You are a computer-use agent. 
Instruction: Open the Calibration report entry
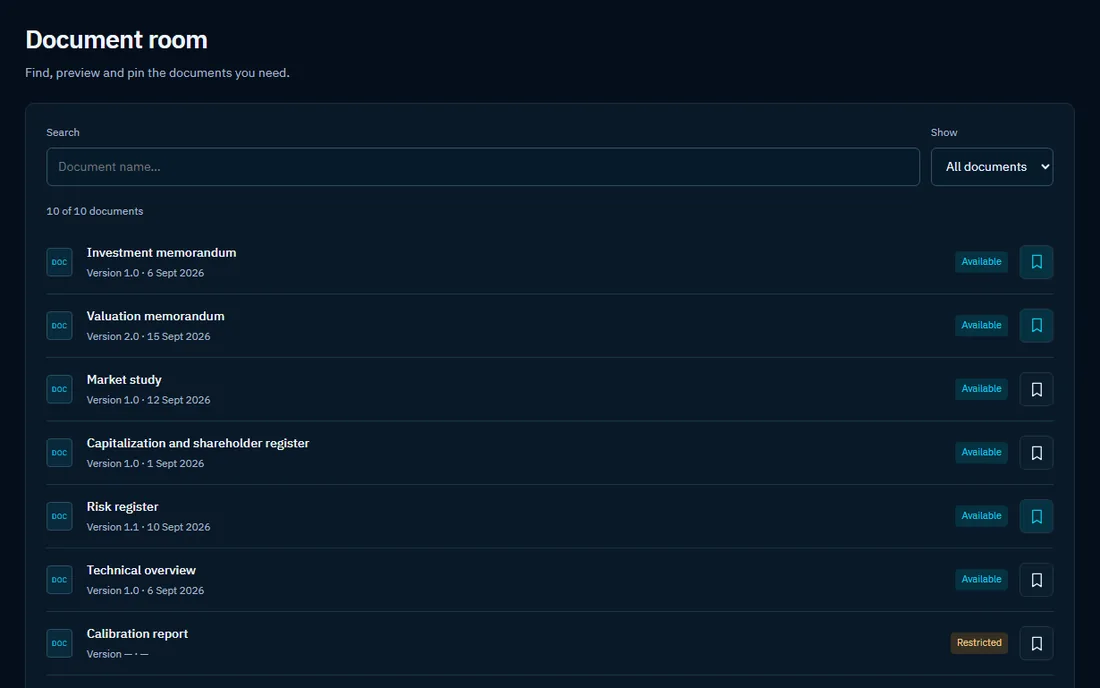pos(138,633)
